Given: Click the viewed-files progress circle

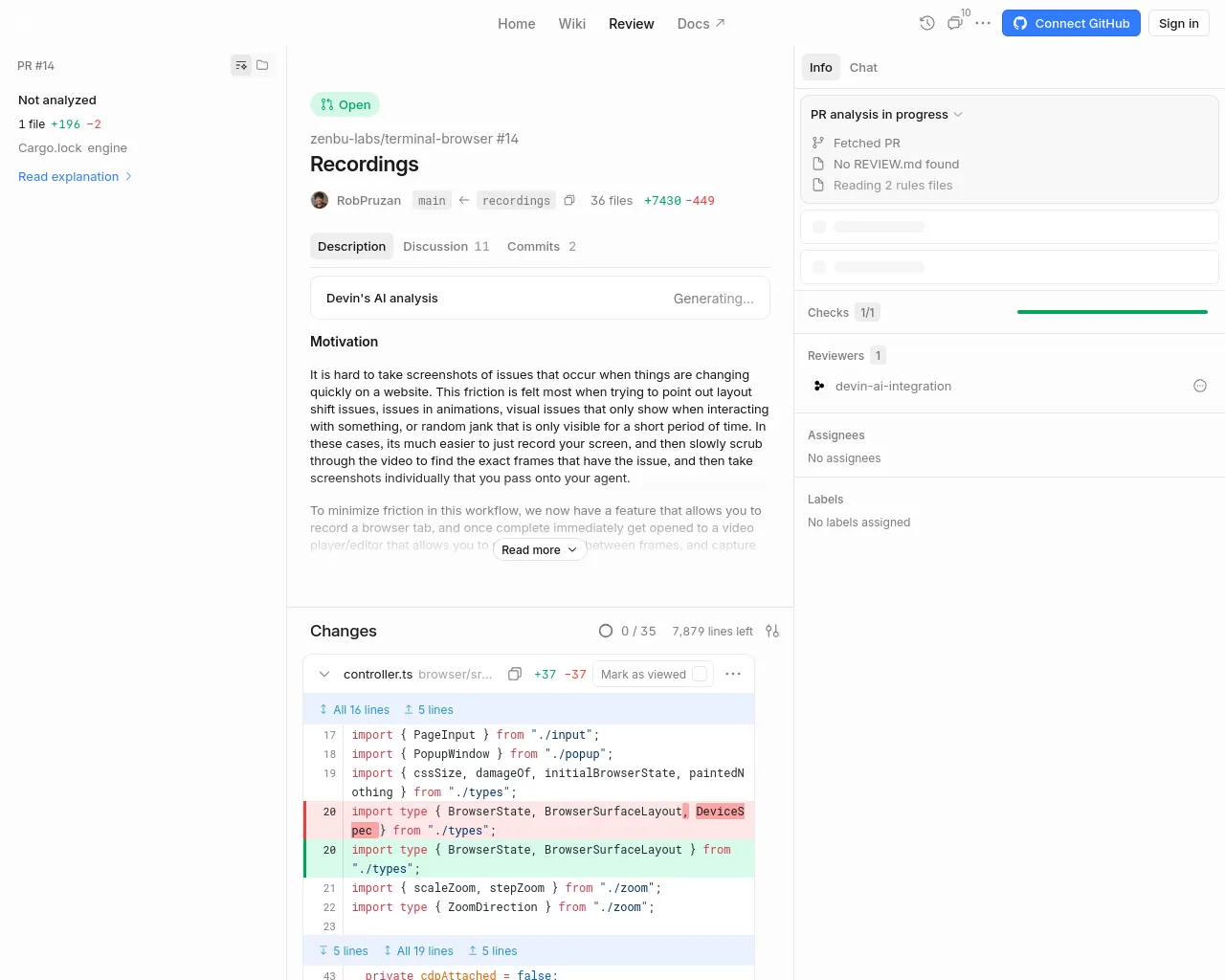Looking at the screenshot, I should tap(606, 631).
